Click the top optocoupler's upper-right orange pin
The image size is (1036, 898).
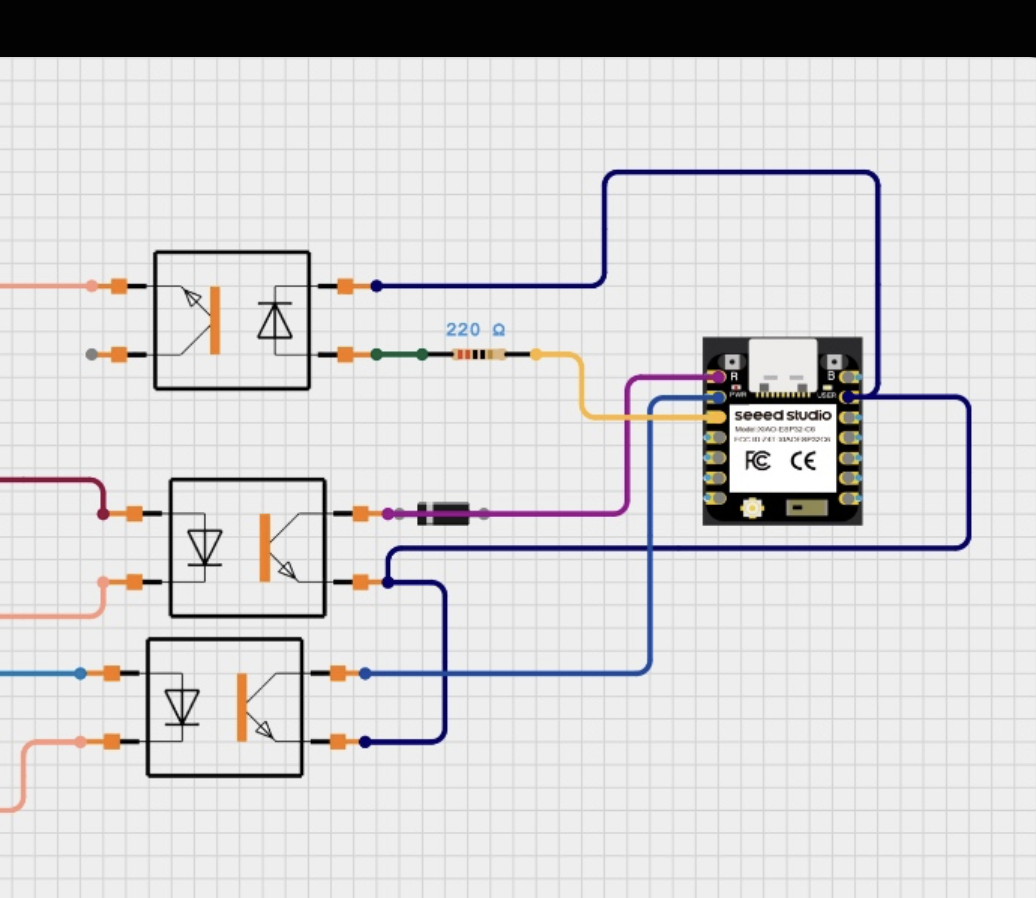(345, 286)
